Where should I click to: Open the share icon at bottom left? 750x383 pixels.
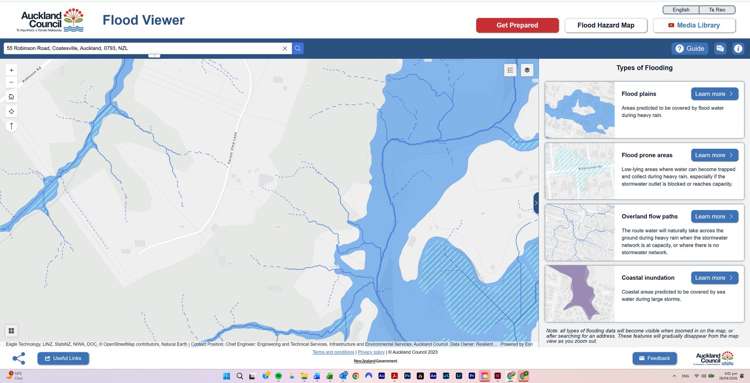click(19, 359)
